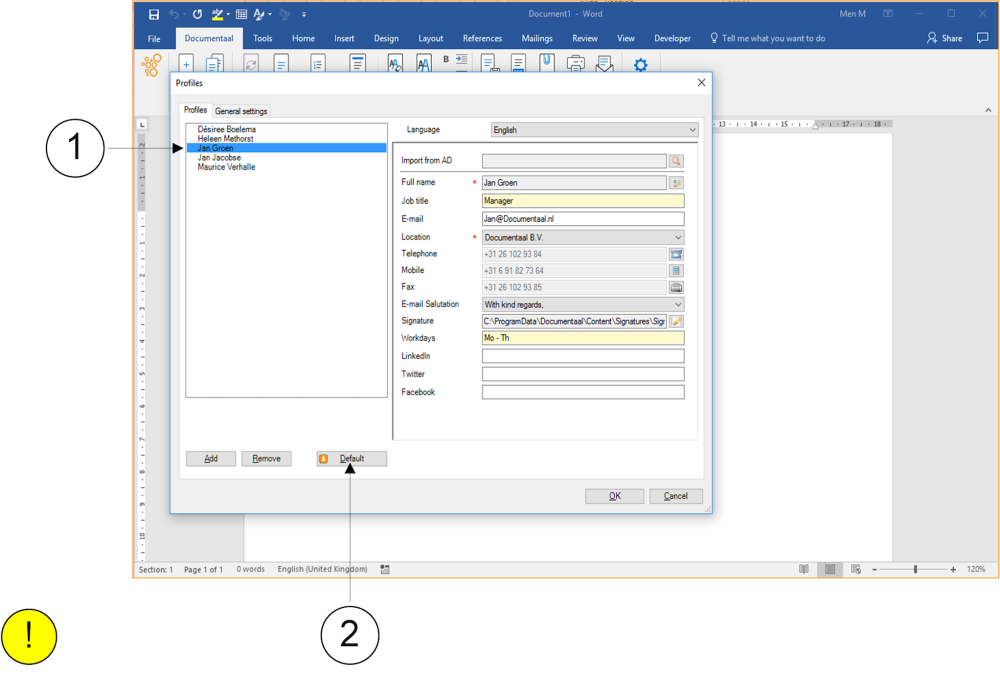
Task: Click the Redo/Repeat icon in quick access toolbar
Action: click(x=198, y=14)
